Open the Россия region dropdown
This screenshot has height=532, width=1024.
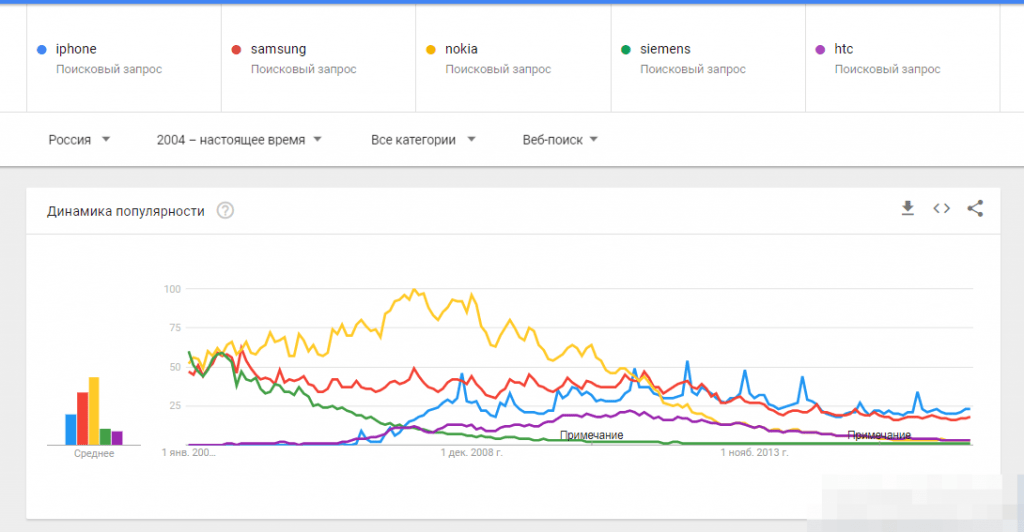click(79, 140)
